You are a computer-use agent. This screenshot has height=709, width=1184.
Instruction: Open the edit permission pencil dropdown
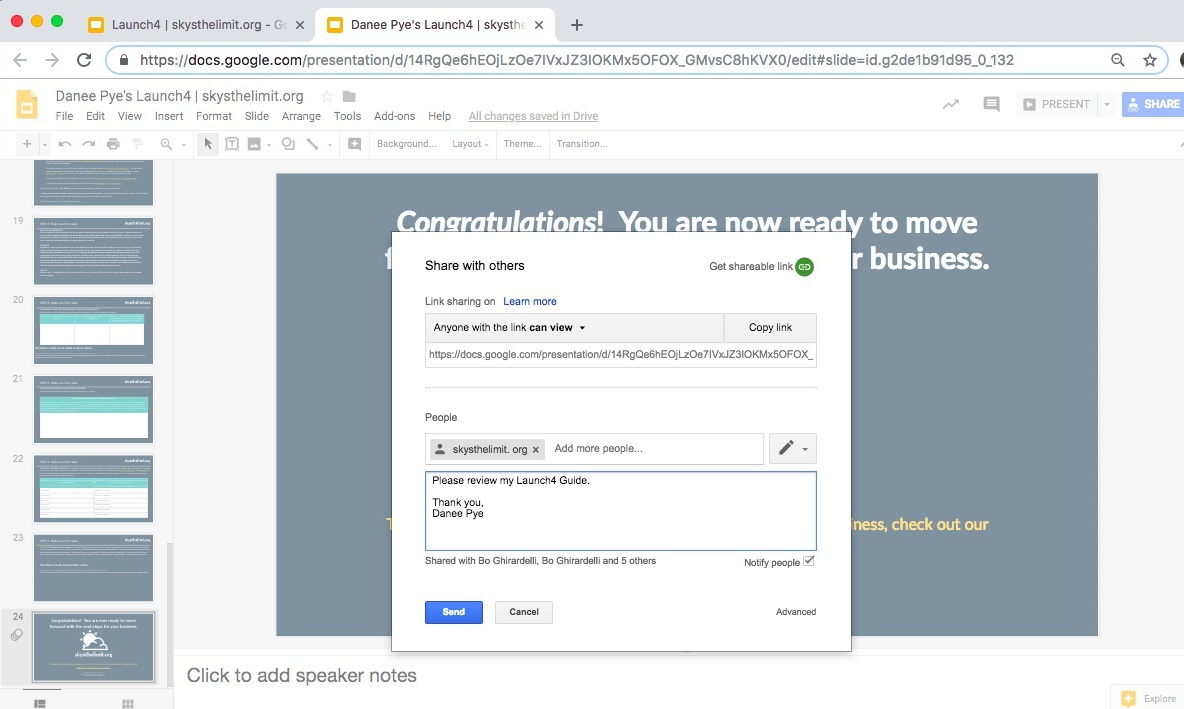(x=793, y=449)
